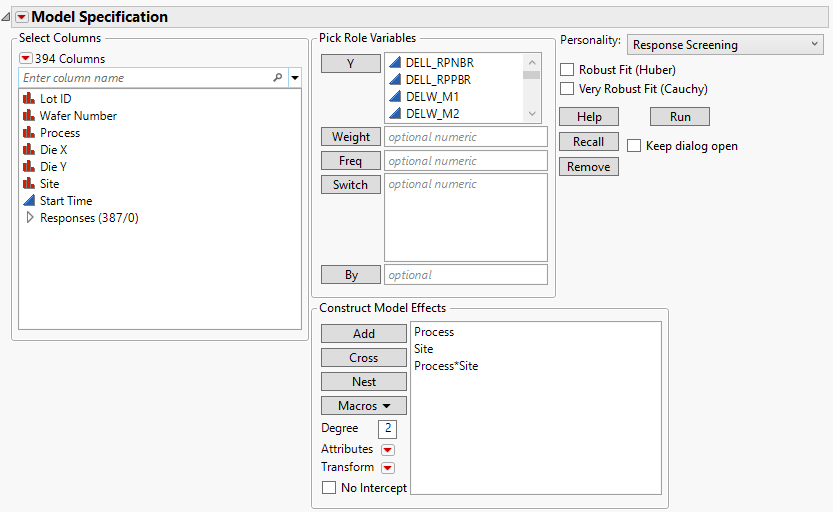Click the Start Time continuous icon
The image size is (833, 512).
29,200
